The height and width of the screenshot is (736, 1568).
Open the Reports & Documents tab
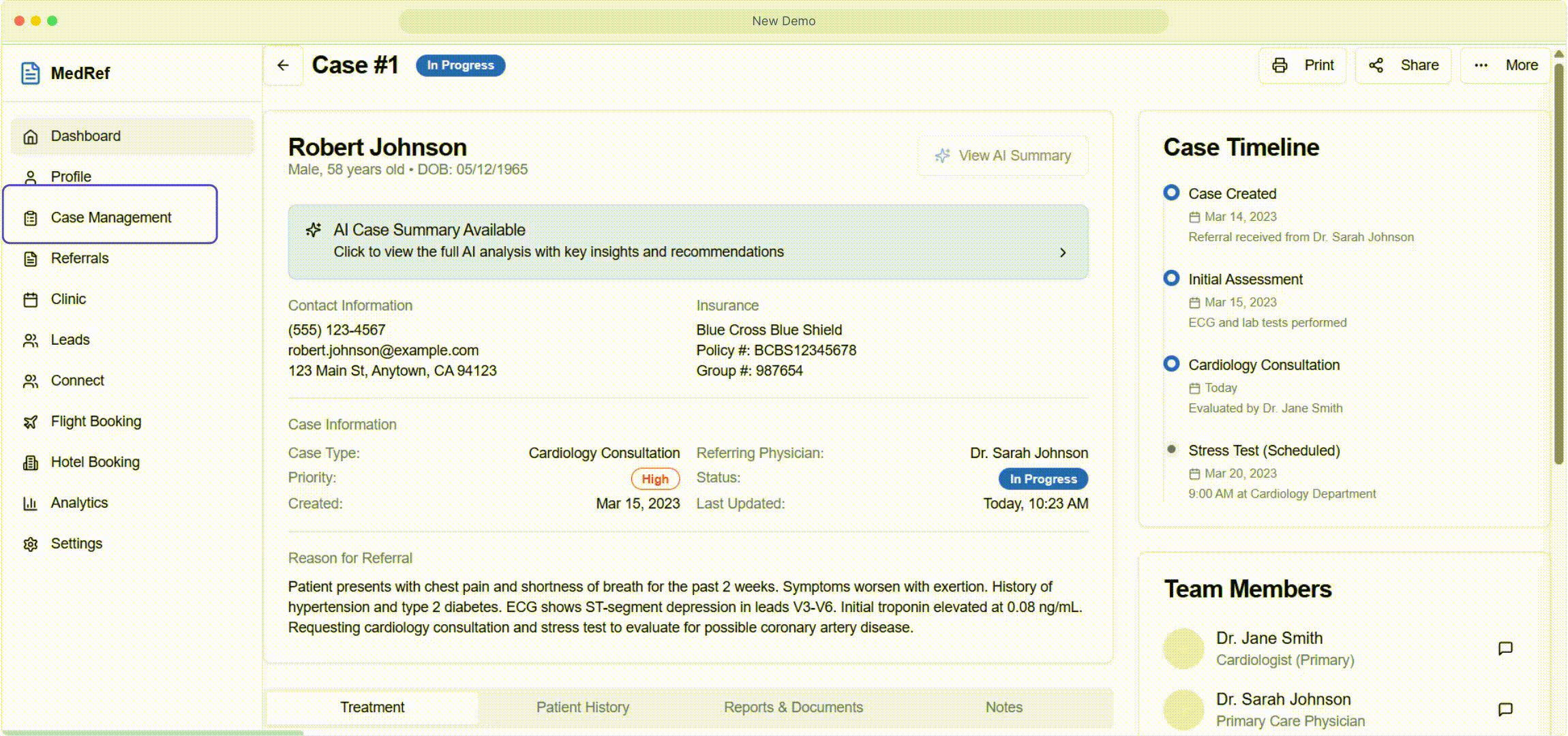[793, 707]
